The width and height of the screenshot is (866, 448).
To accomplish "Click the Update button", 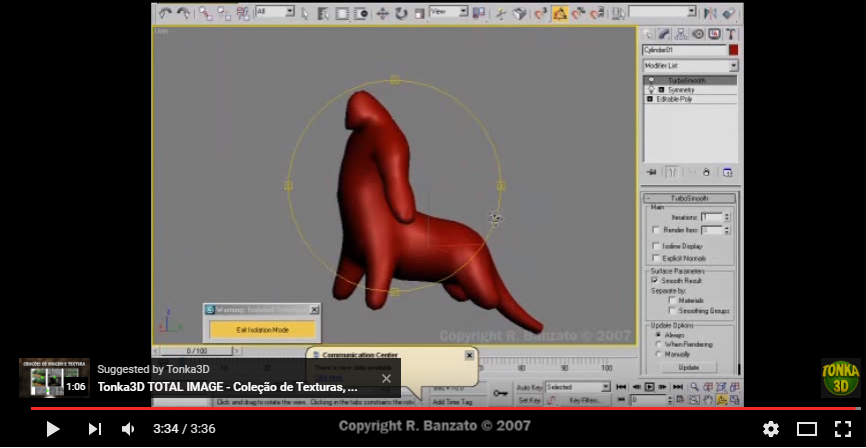I will [689, 367].
